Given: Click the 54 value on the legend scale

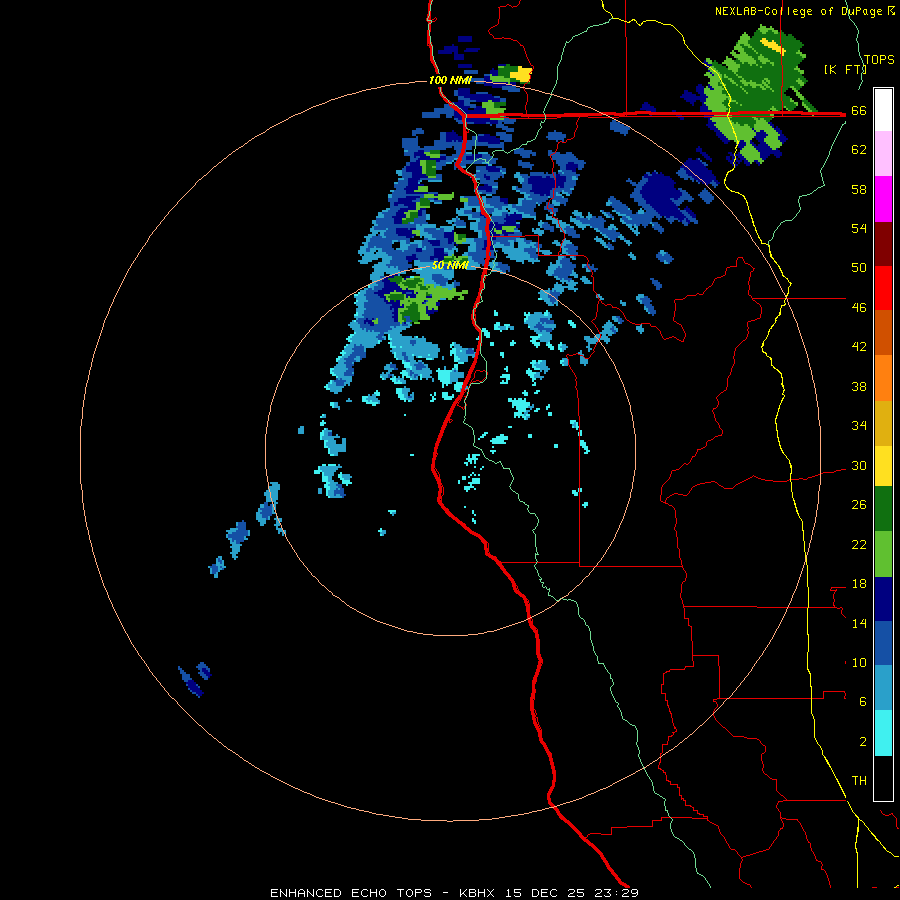Looking at the screenshot, I should point(859,228).
